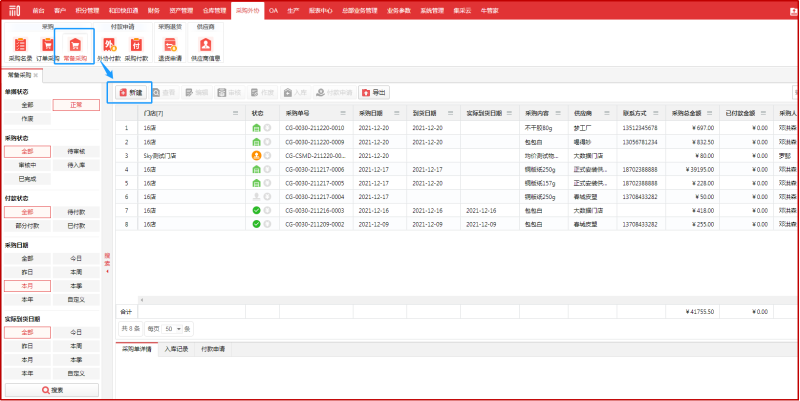Select 作废 under 单据状态 filter
The height and width of the screenshot is (401, 800).
click(x=27, y=118)
